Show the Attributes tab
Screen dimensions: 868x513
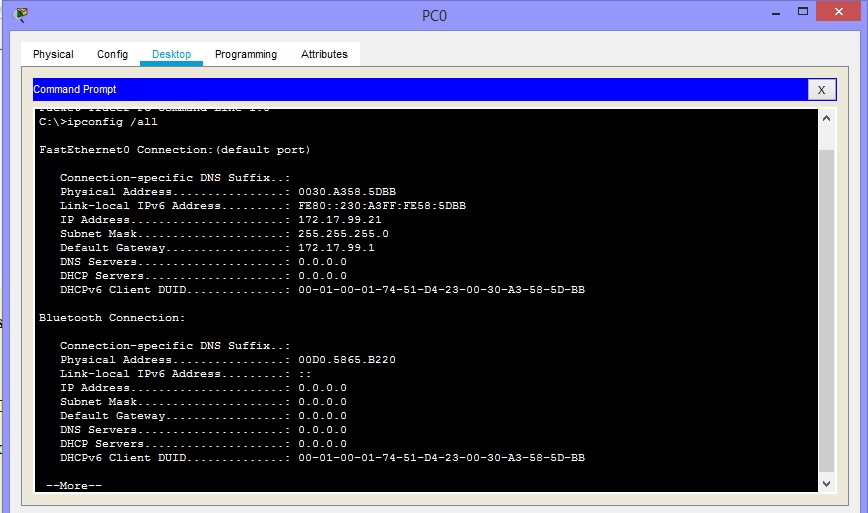[x=324, y=54]
